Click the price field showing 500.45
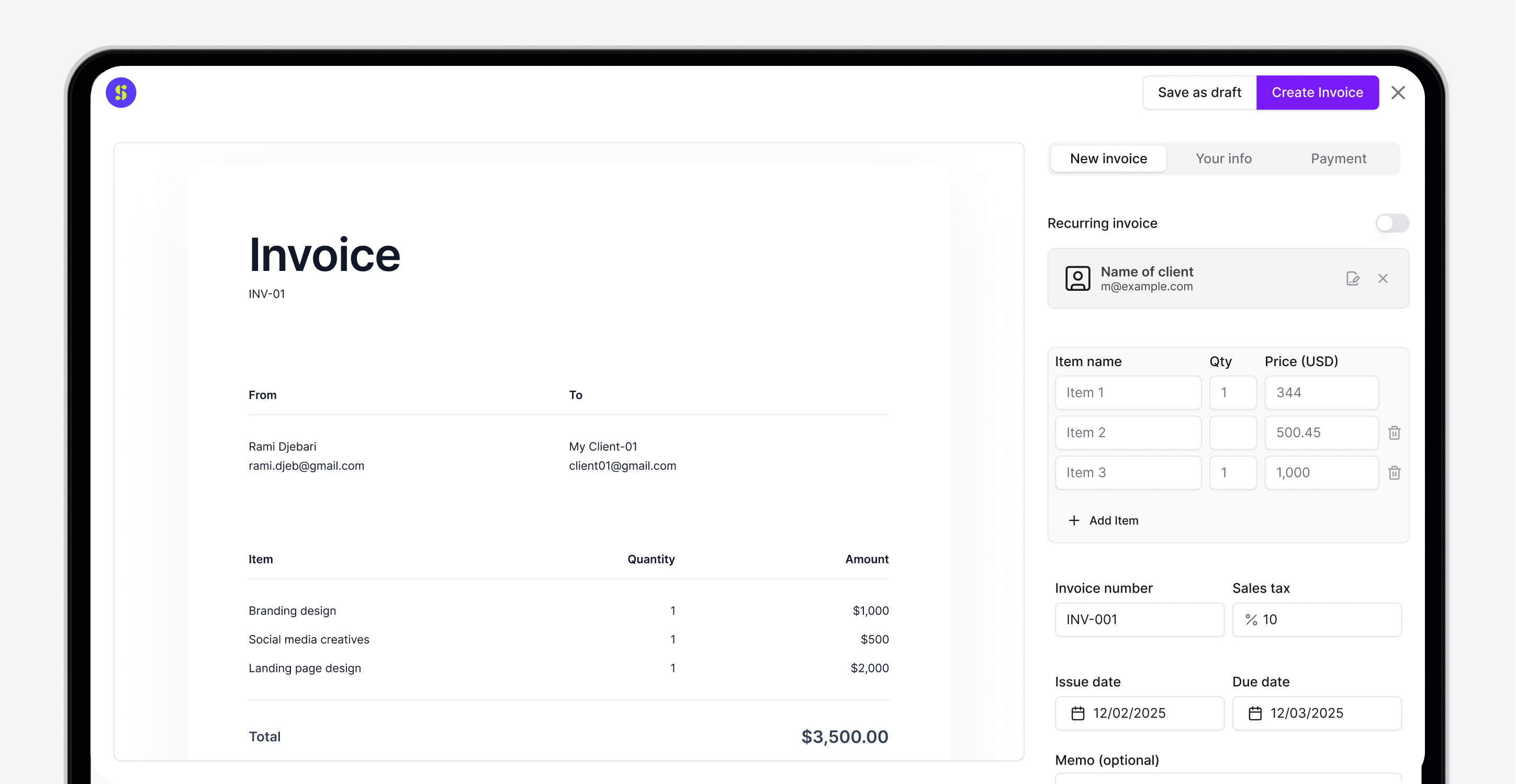 1321,433
